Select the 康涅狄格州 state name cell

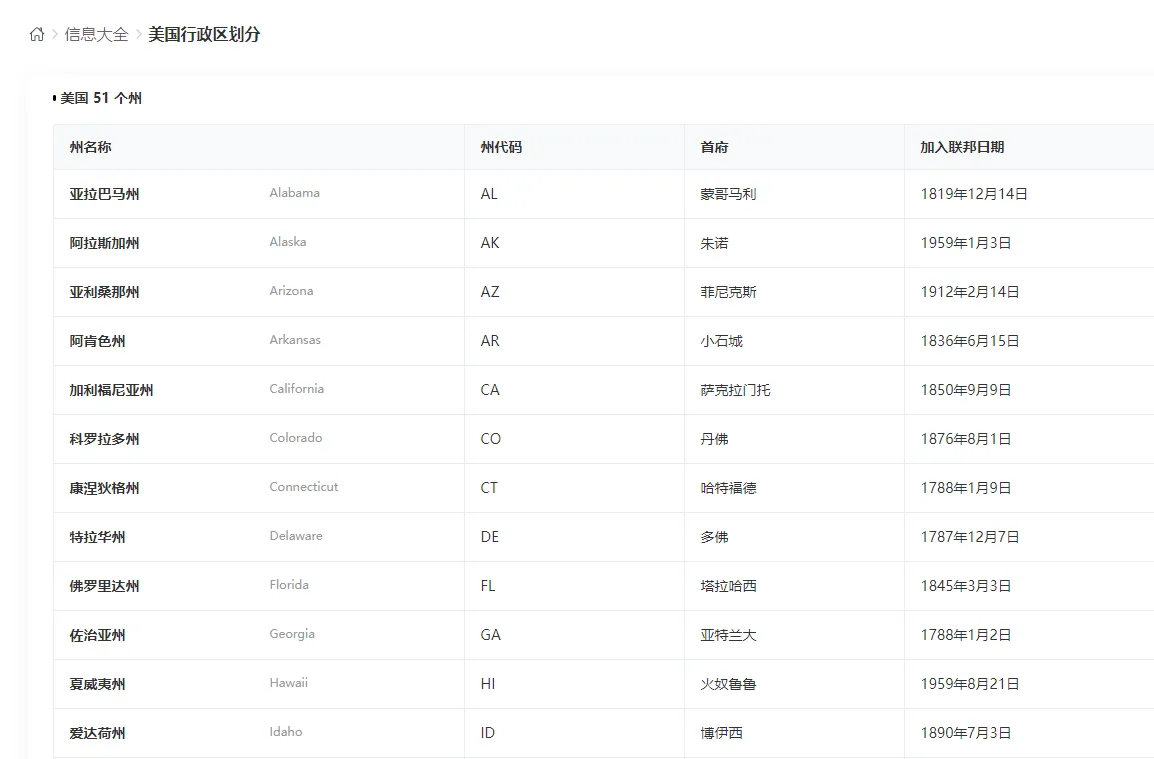point(105,488)
